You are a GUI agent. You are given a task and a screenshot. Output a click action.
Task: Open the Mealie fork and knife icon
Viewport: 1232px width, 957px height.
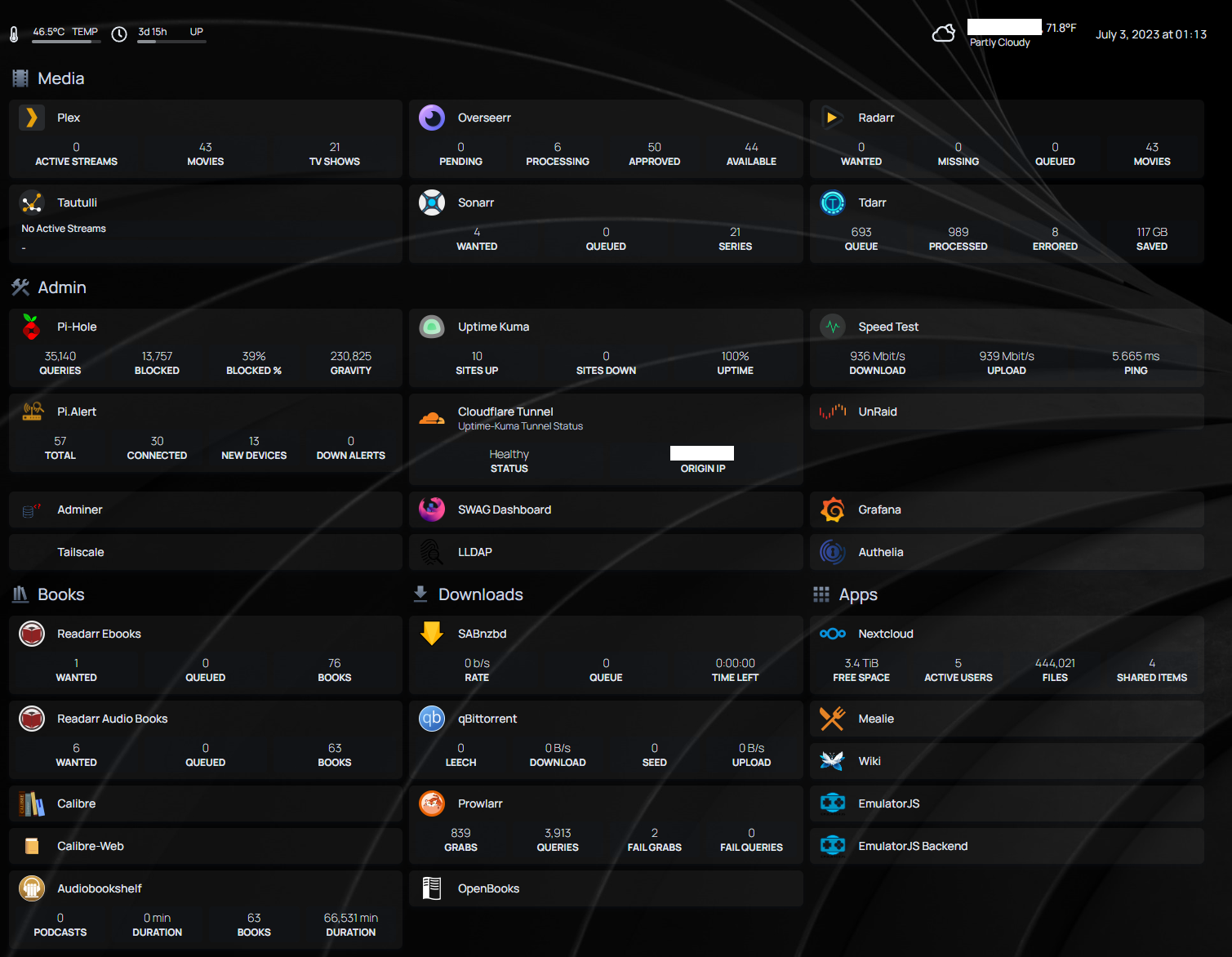coord(832,719)
